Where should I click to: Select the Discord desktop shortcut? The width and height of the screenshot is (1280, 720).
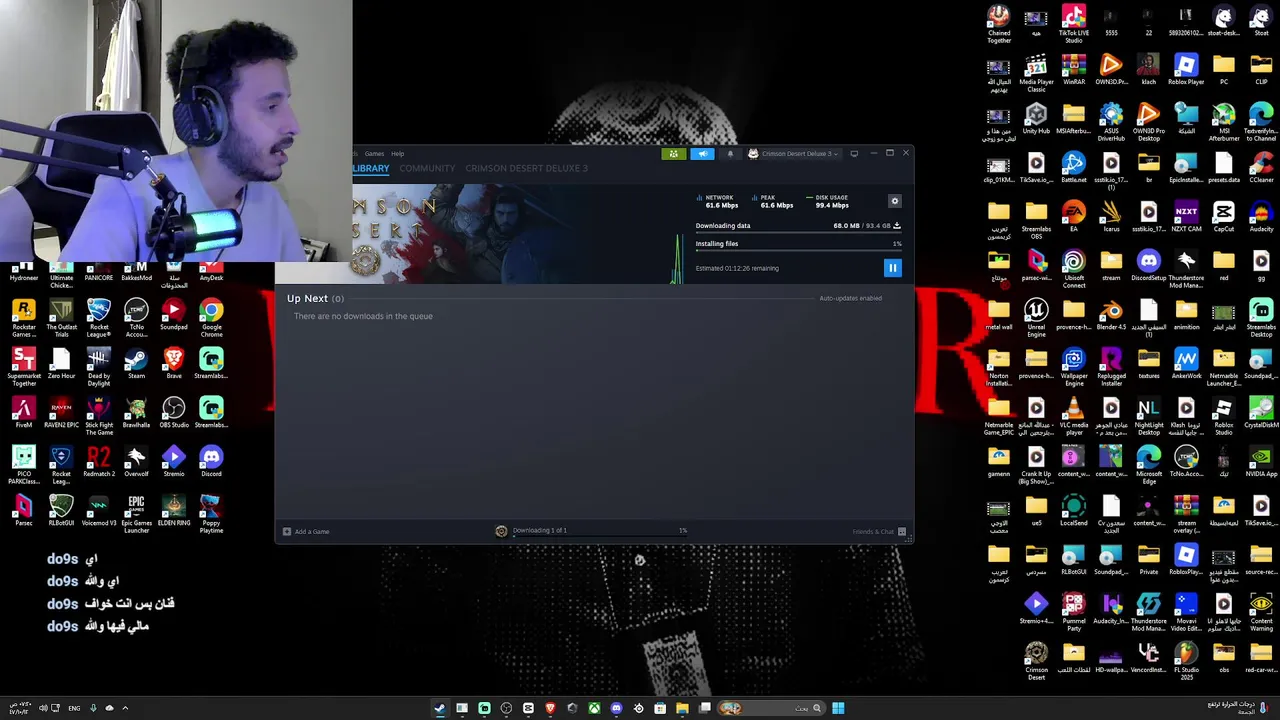point(211,461)
